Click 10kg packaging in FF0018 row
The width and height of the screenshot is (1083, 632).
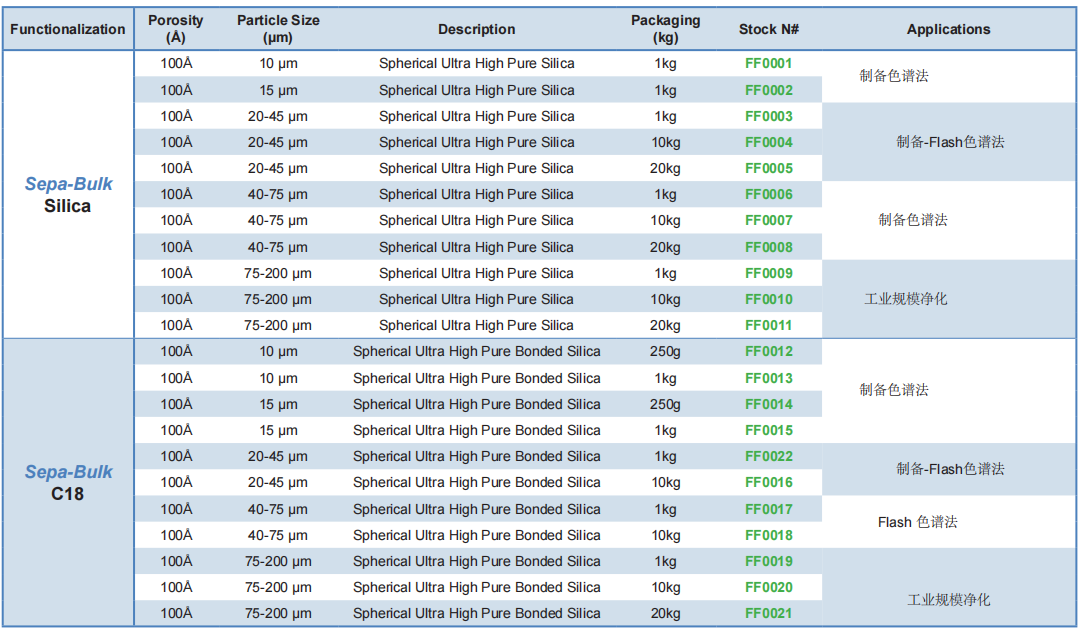(x=665, y=535)
